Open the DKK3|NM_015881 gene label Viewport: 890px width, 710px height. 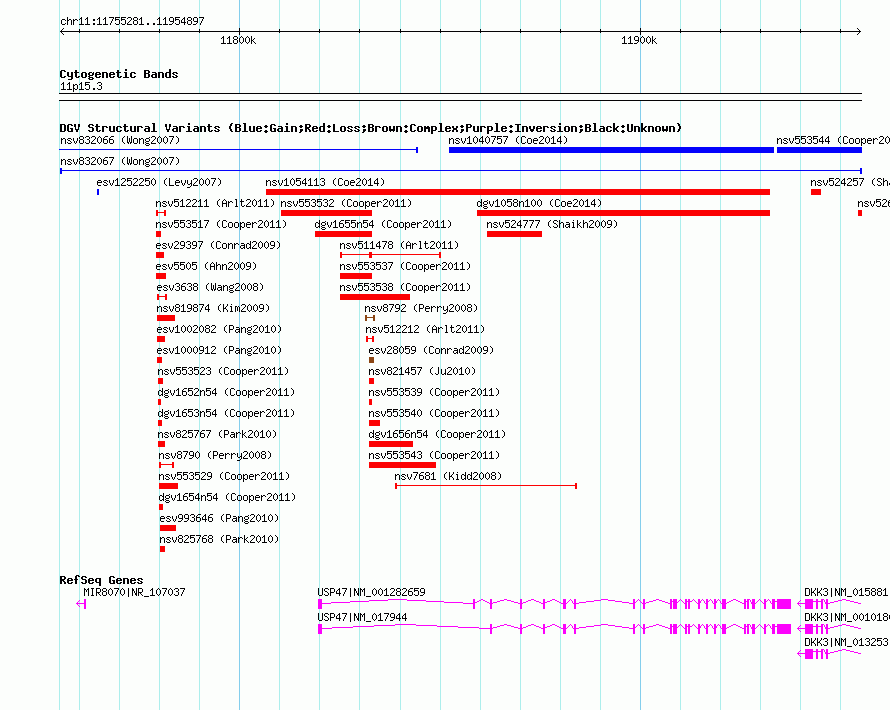click(846, 592)
